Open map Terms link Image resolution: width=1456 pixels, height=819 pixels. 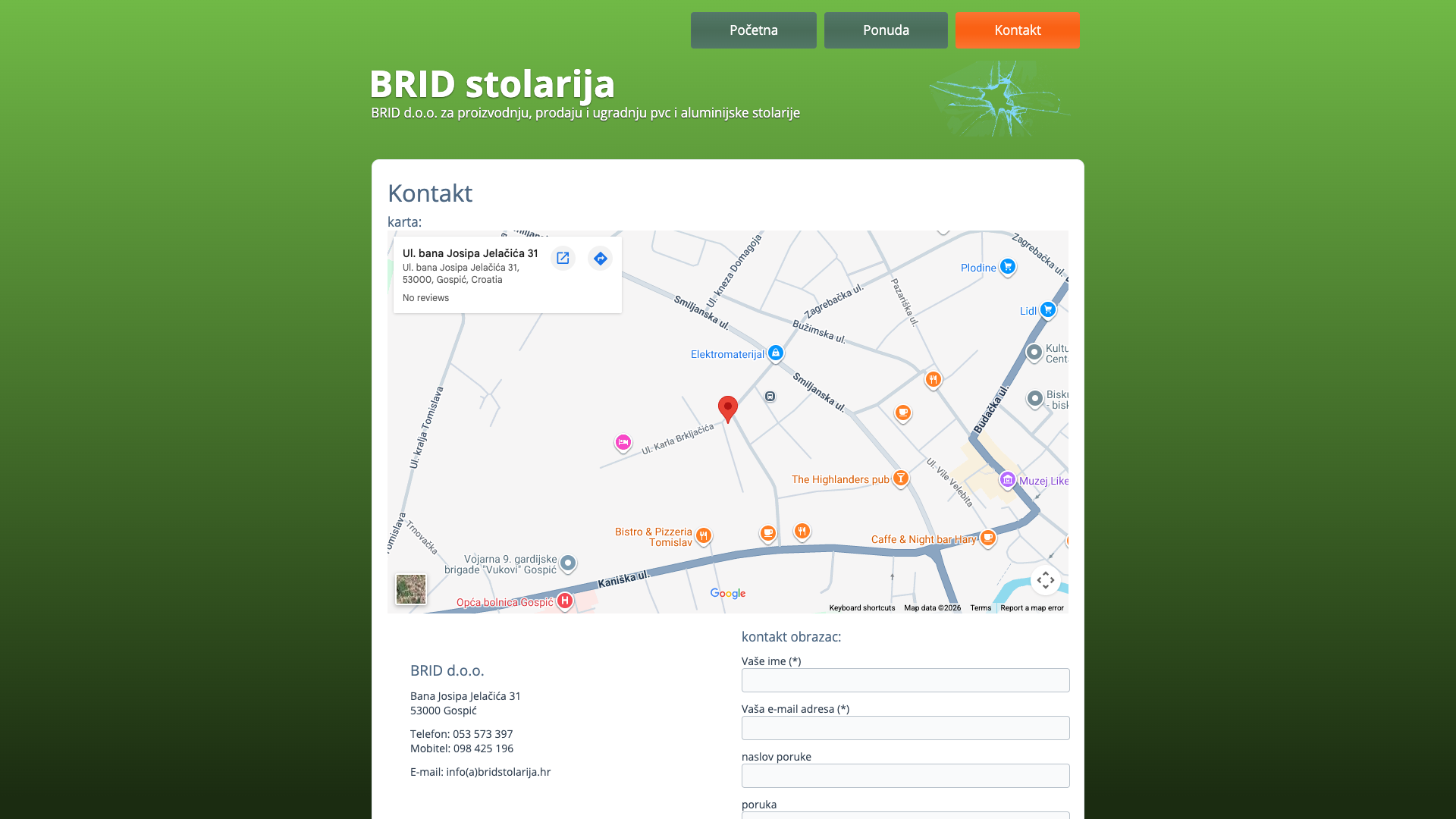[981, 608]
